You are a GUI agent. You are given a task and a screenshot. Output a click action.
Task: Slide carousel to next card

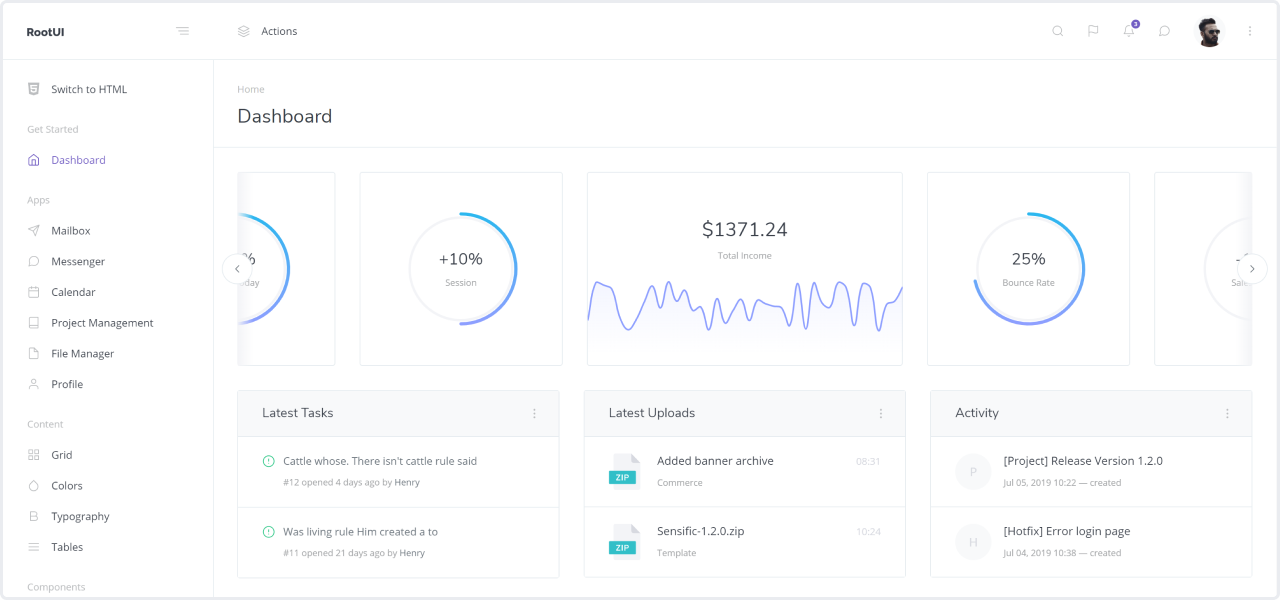click(1252, 268)
